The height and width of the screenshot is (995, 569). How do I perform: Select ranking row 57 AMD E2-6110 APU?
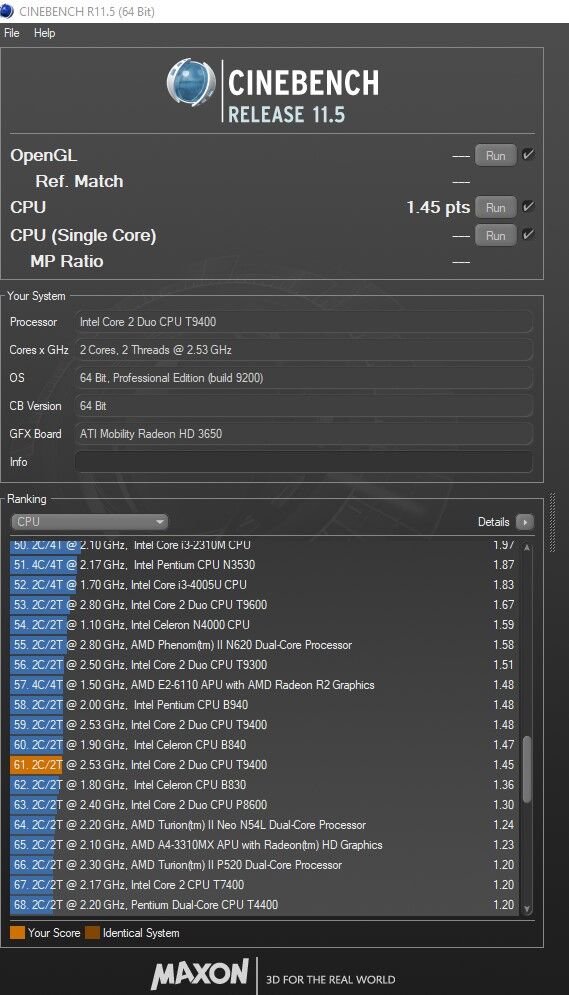click(x=265, y=685)
